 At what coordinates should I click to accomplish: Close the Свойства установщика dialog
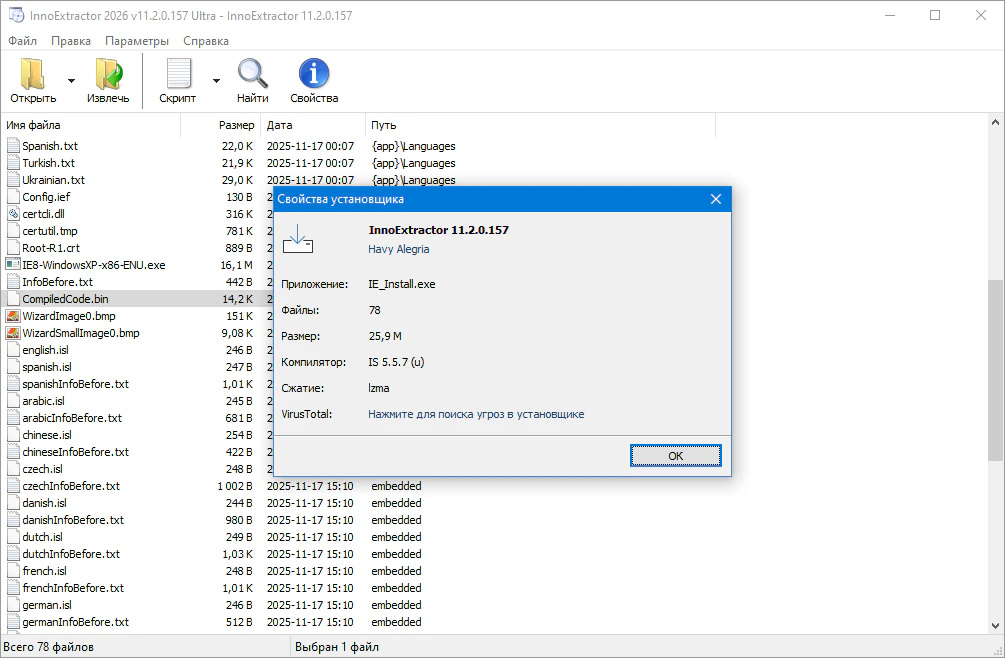716,199
